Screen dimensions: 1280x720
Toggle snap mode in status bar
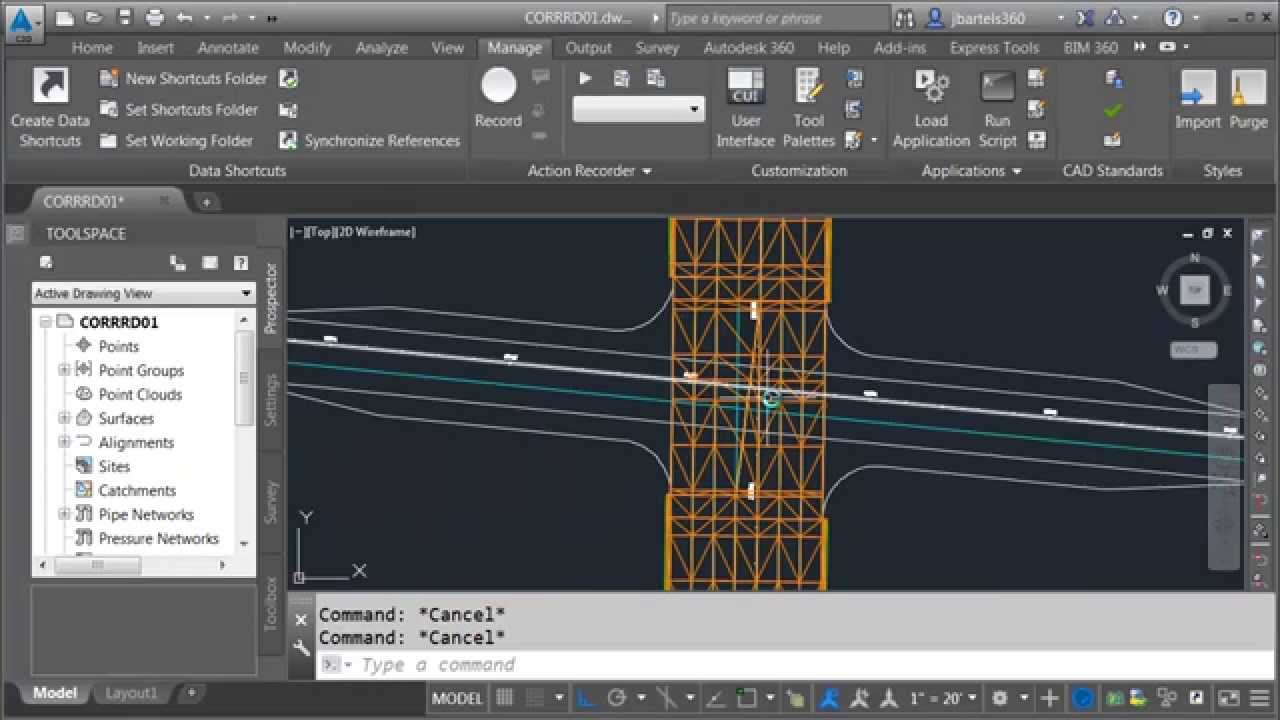coord(534,698)
